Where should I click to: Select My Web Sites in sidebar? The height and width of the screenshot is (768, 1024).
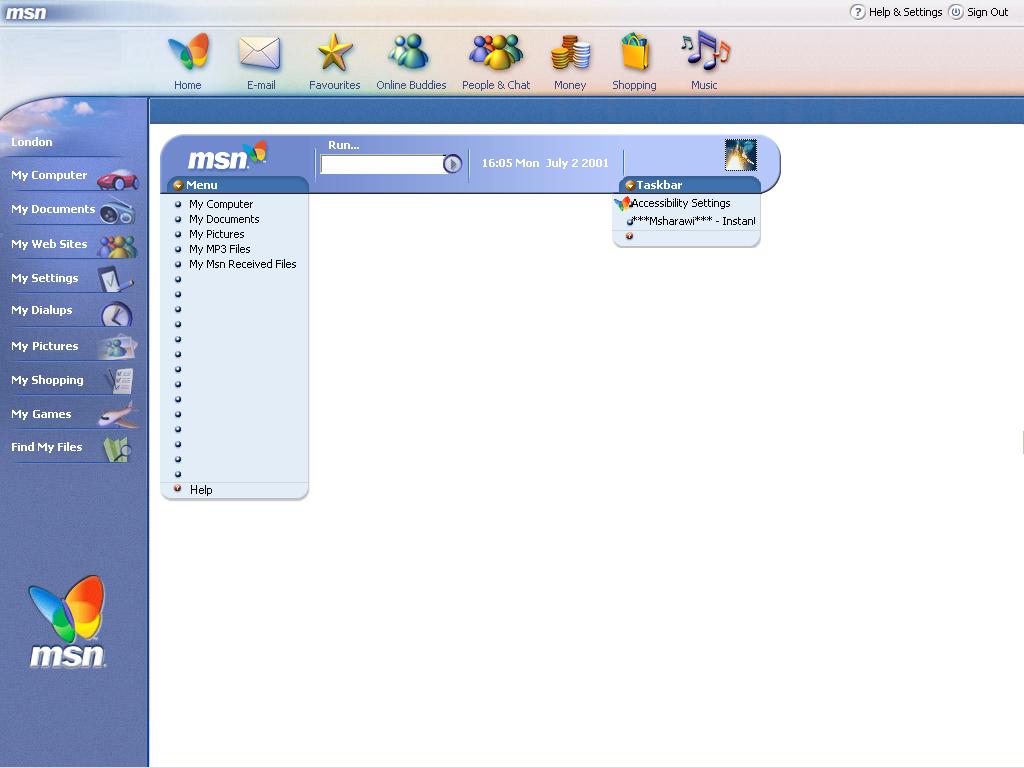49,244
